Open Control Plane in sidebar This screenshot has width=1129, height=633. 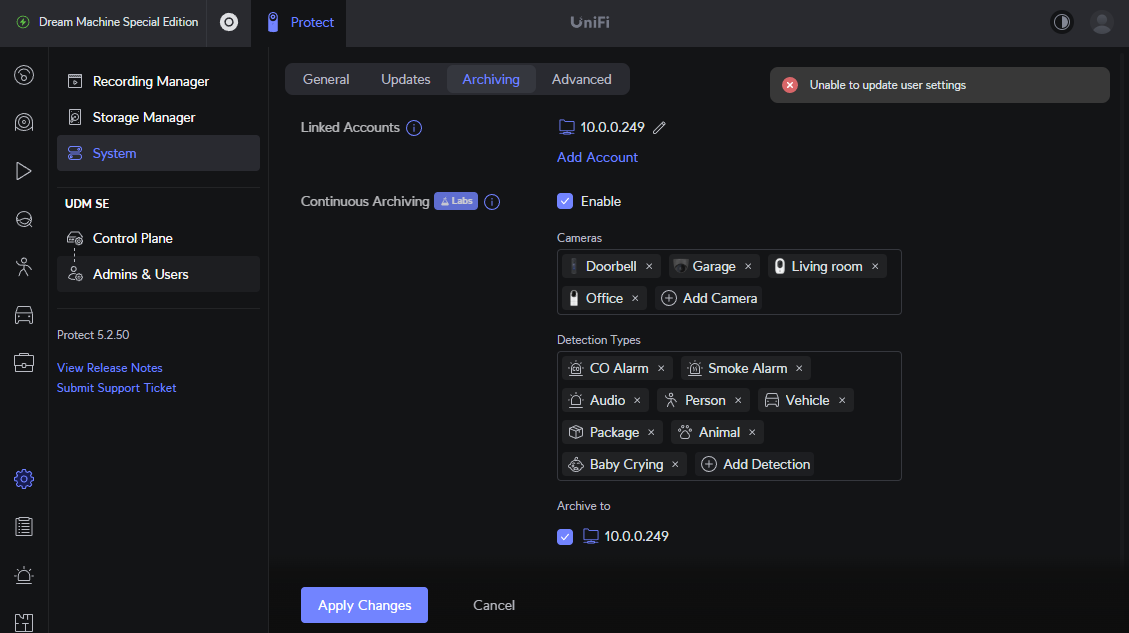[158, 238]
